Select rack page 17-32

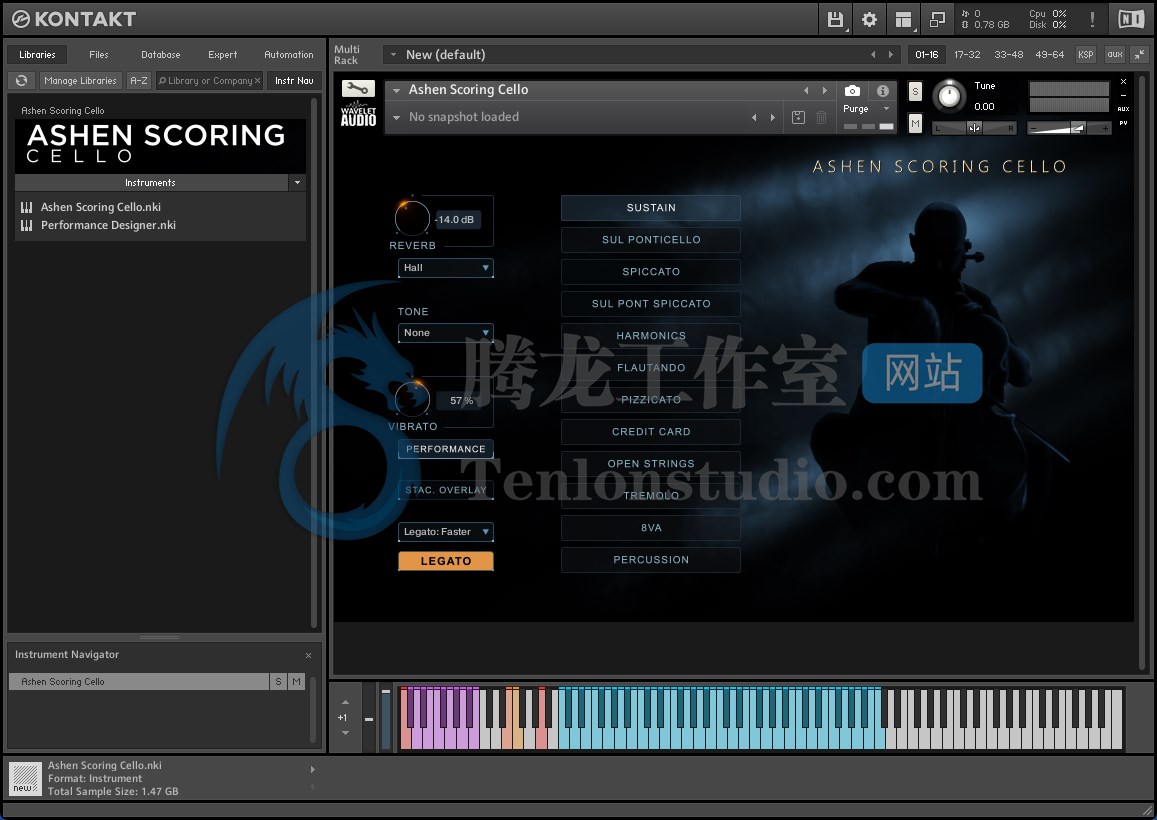point(967,55)
